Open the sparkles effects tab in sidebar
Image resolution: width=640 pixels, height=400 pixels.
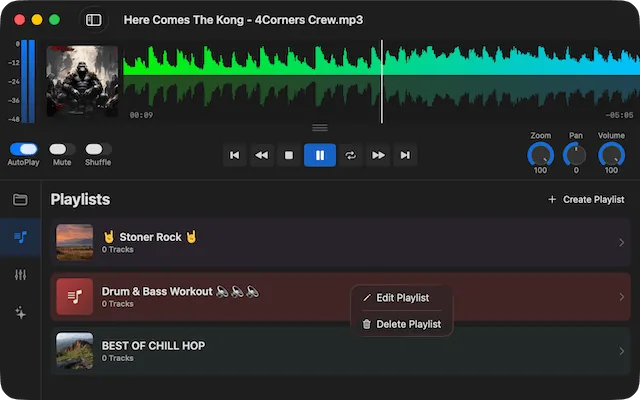(20, 313)
